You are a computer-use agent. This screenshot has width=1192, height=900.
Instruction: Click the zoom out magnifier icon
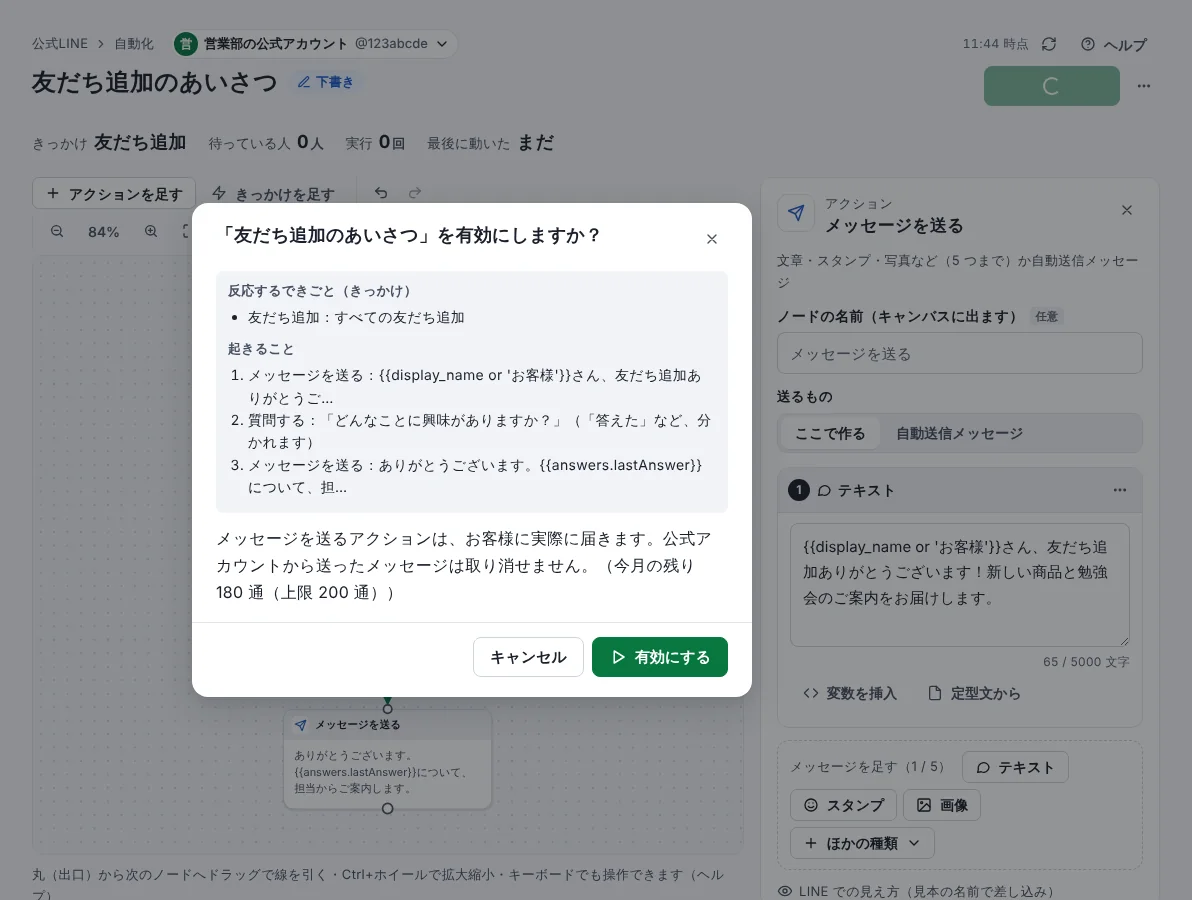[x=57, y=231]
